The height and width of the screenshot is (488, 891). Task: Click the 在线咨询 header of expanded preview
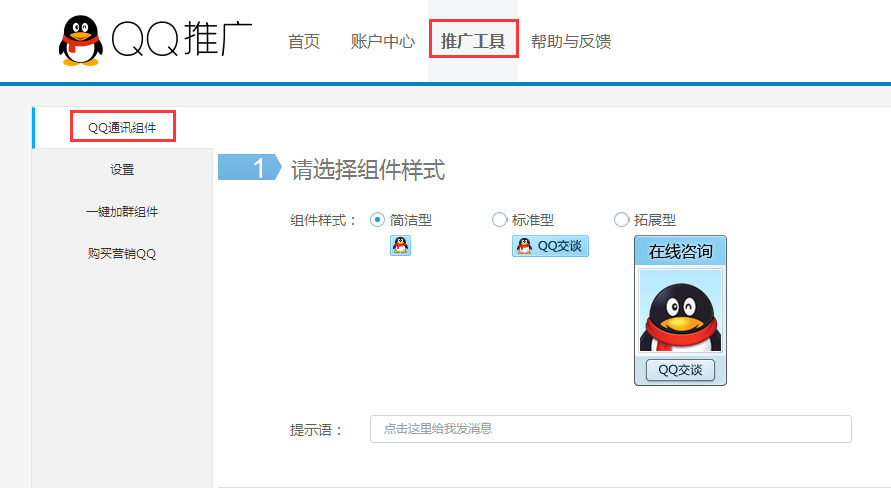[x=680, y=251]
